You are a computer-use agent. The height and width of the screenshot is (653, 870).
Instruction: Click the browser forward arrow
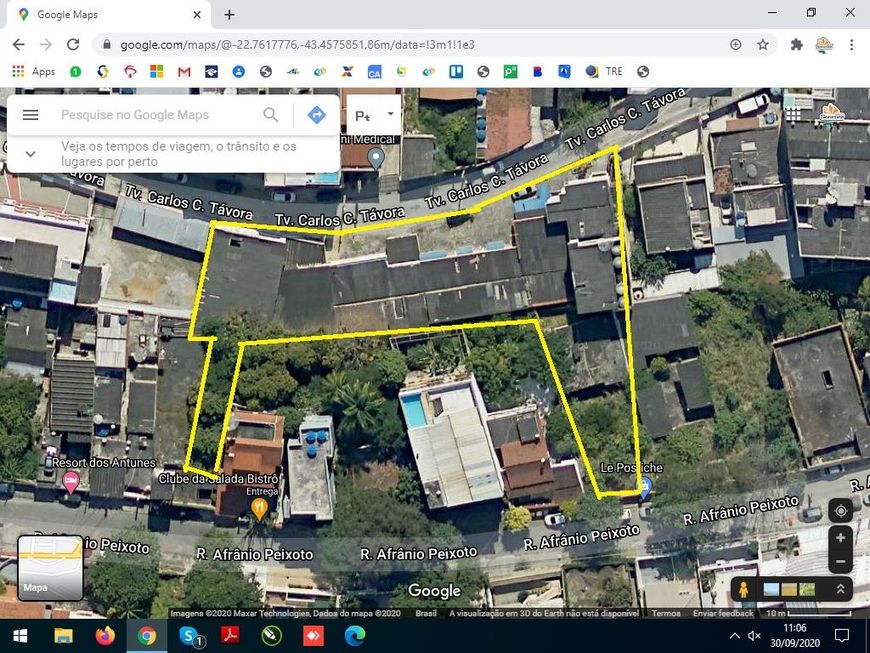tap(45, 44)
